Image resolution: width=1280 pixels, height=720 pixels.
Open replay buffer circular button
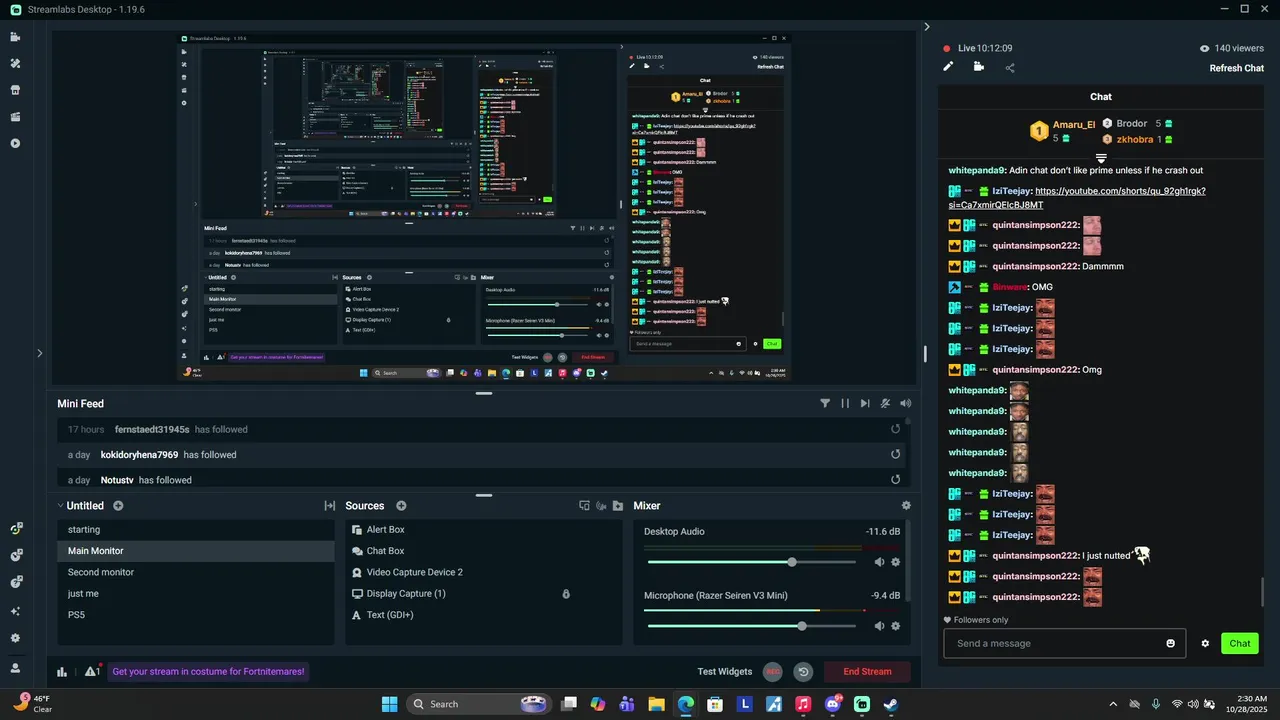tap(803, 672)
